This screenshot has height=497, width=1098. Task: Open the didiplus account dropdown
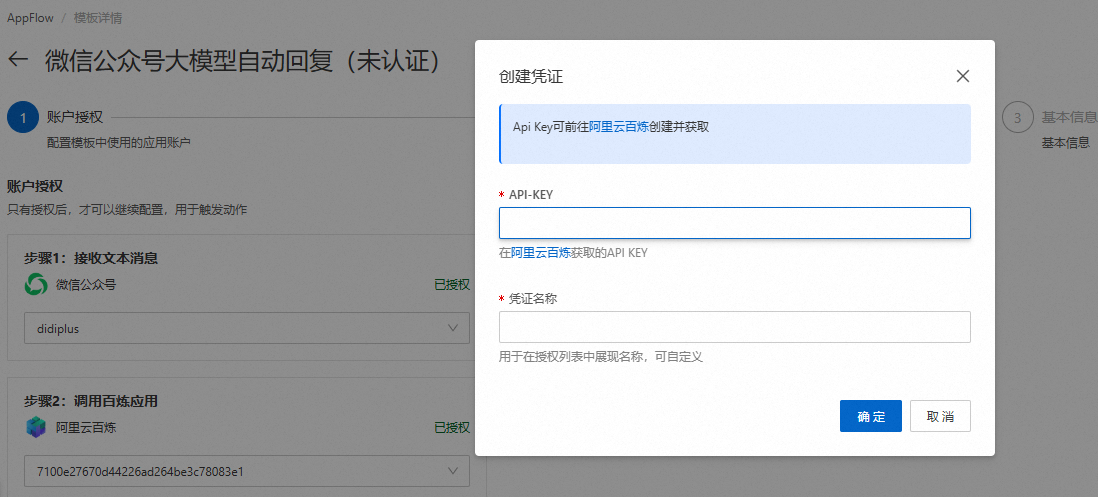(x=246, y=328)
